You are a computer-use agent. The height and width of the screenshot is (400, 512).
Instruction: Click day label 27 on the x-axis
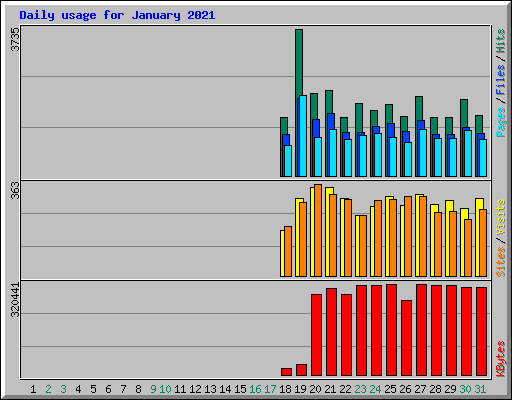pos(420,389)
